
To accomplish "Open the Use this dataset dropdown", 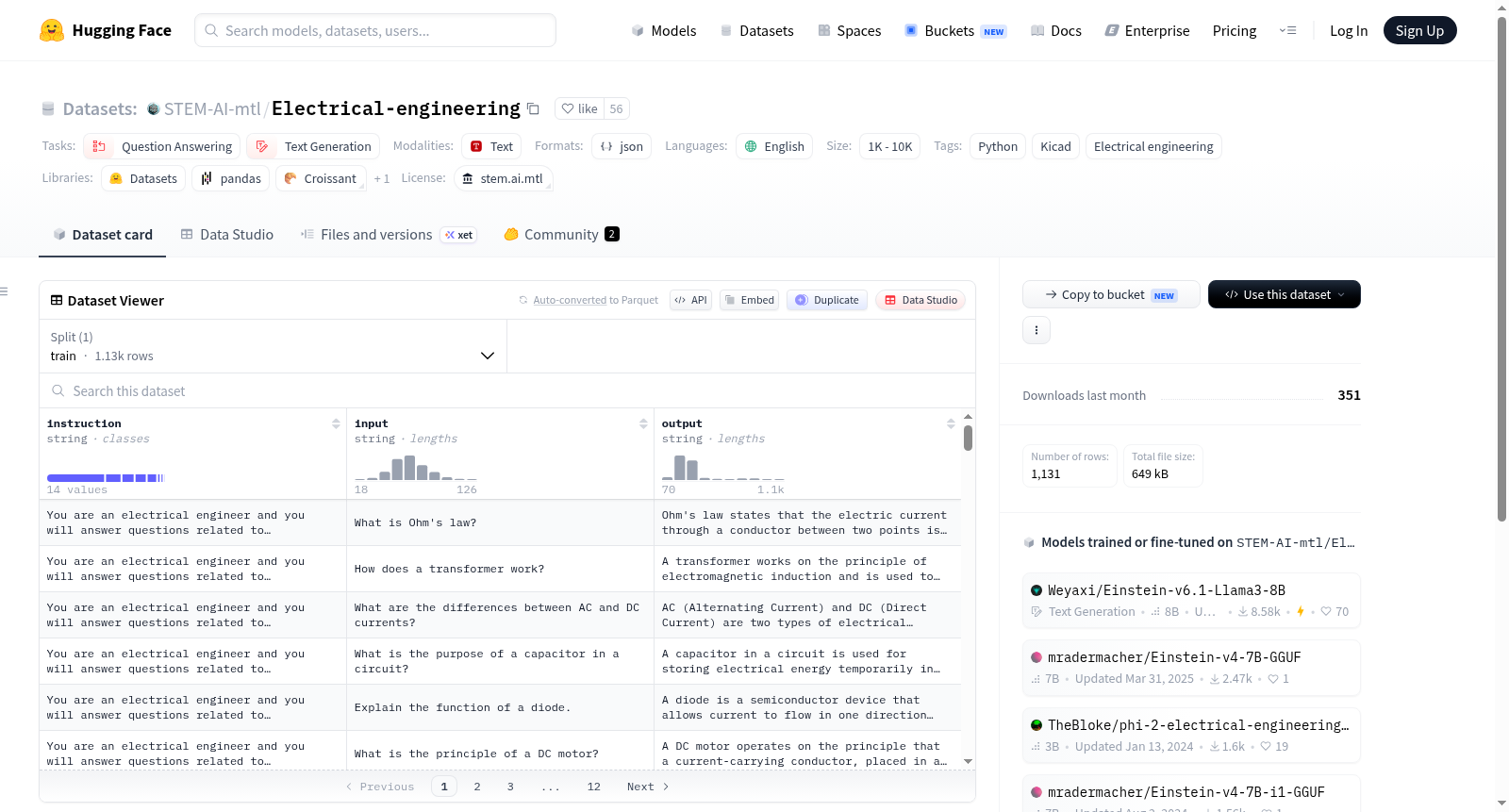I will point(1285,294).
